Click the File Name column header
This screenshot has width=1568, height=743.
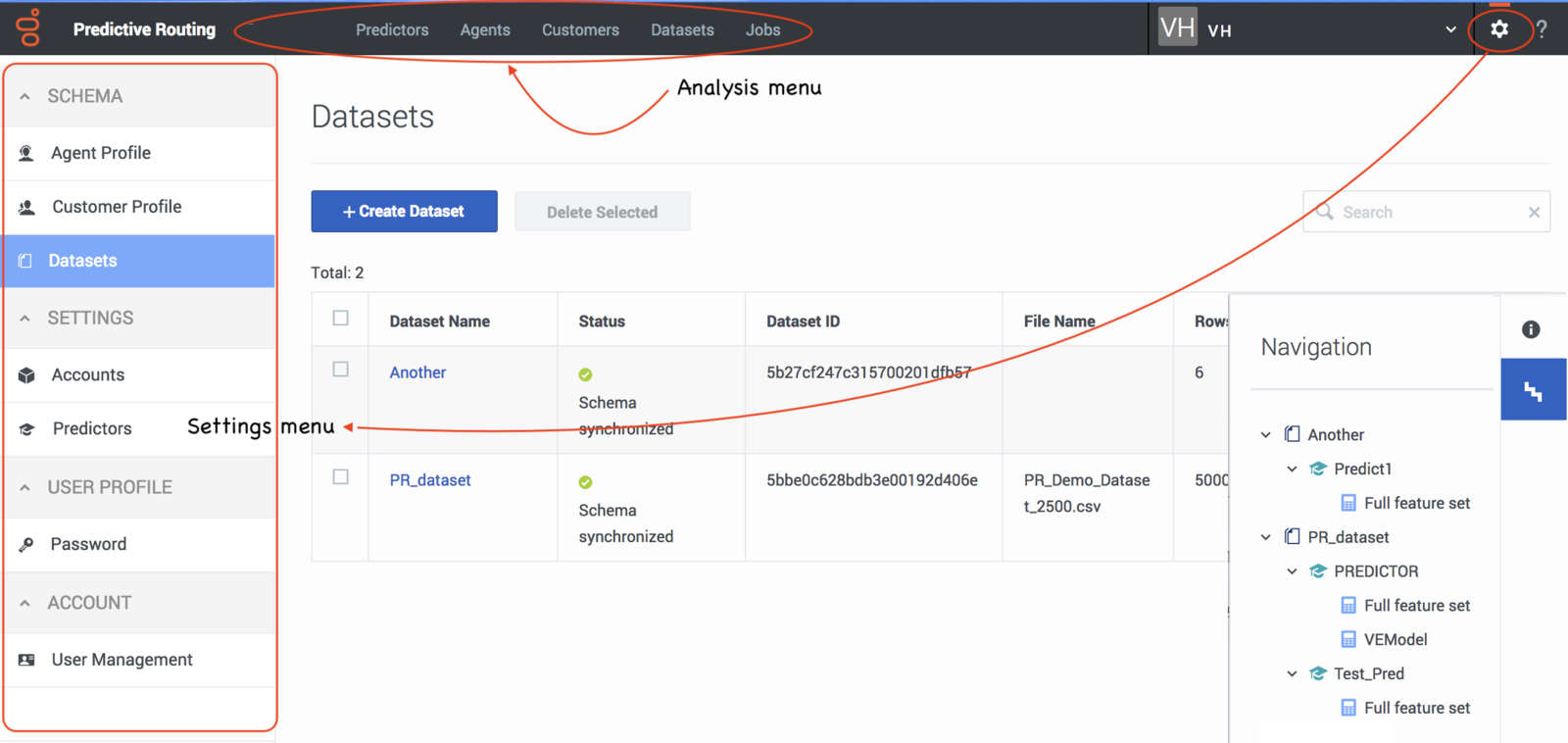point(1059,322)
